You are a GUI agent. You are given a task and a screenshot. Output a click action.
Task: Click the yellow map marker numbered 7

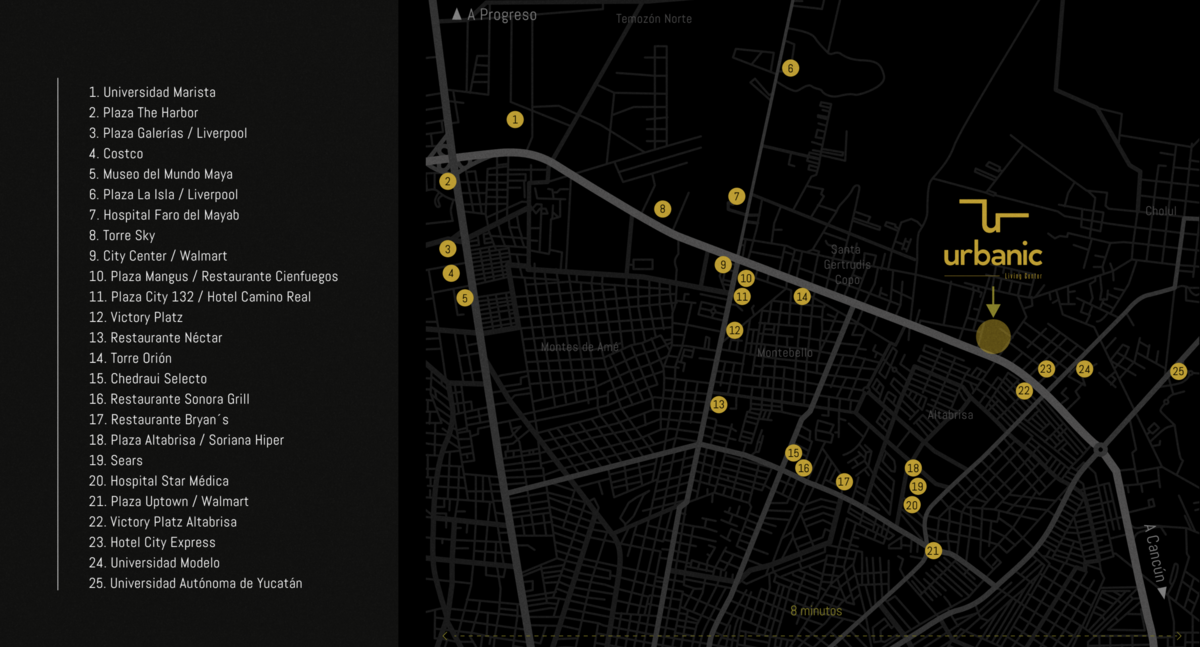[x=737, y=197]
